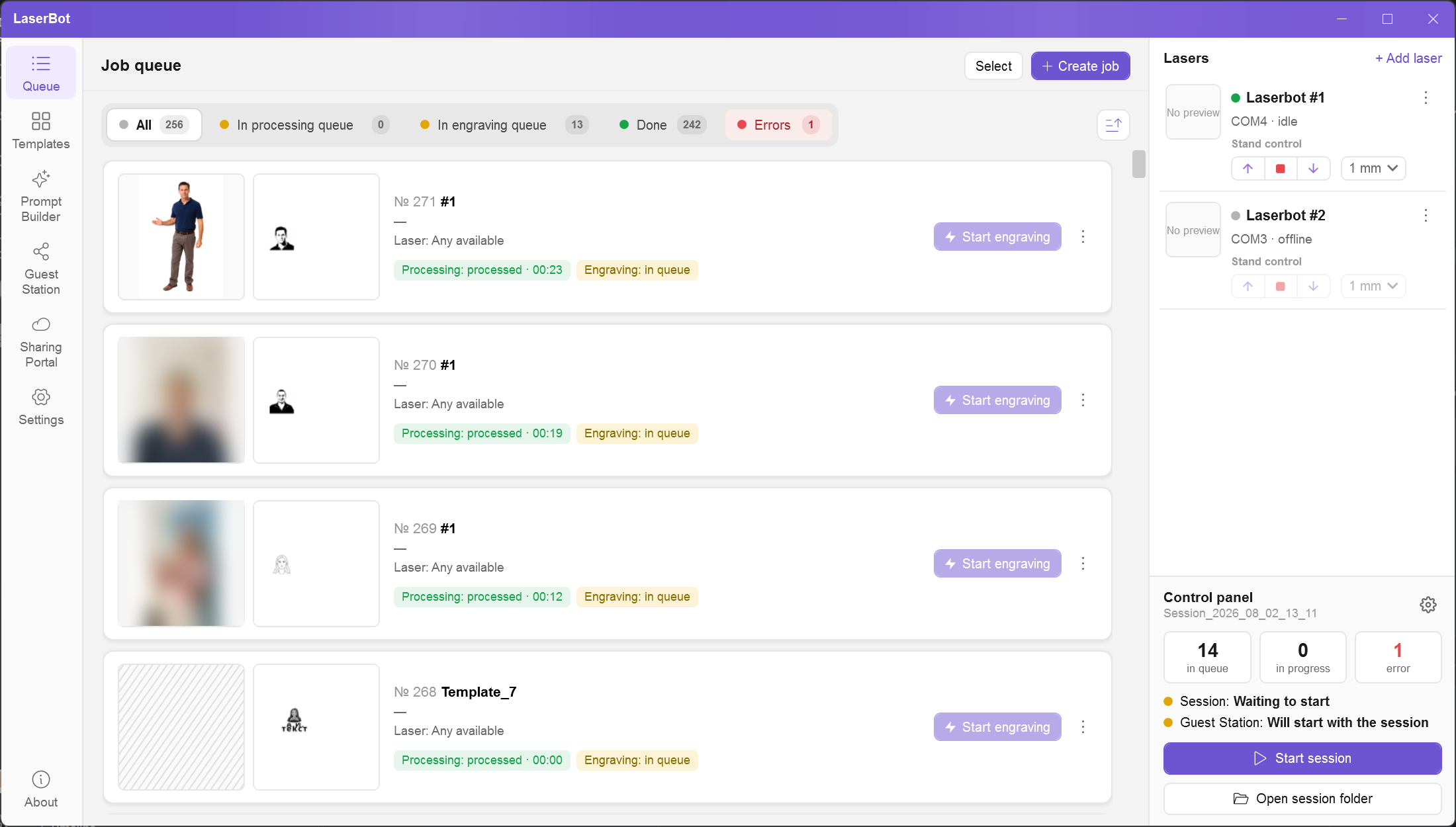Click Open session folder button

(1302, 799)
